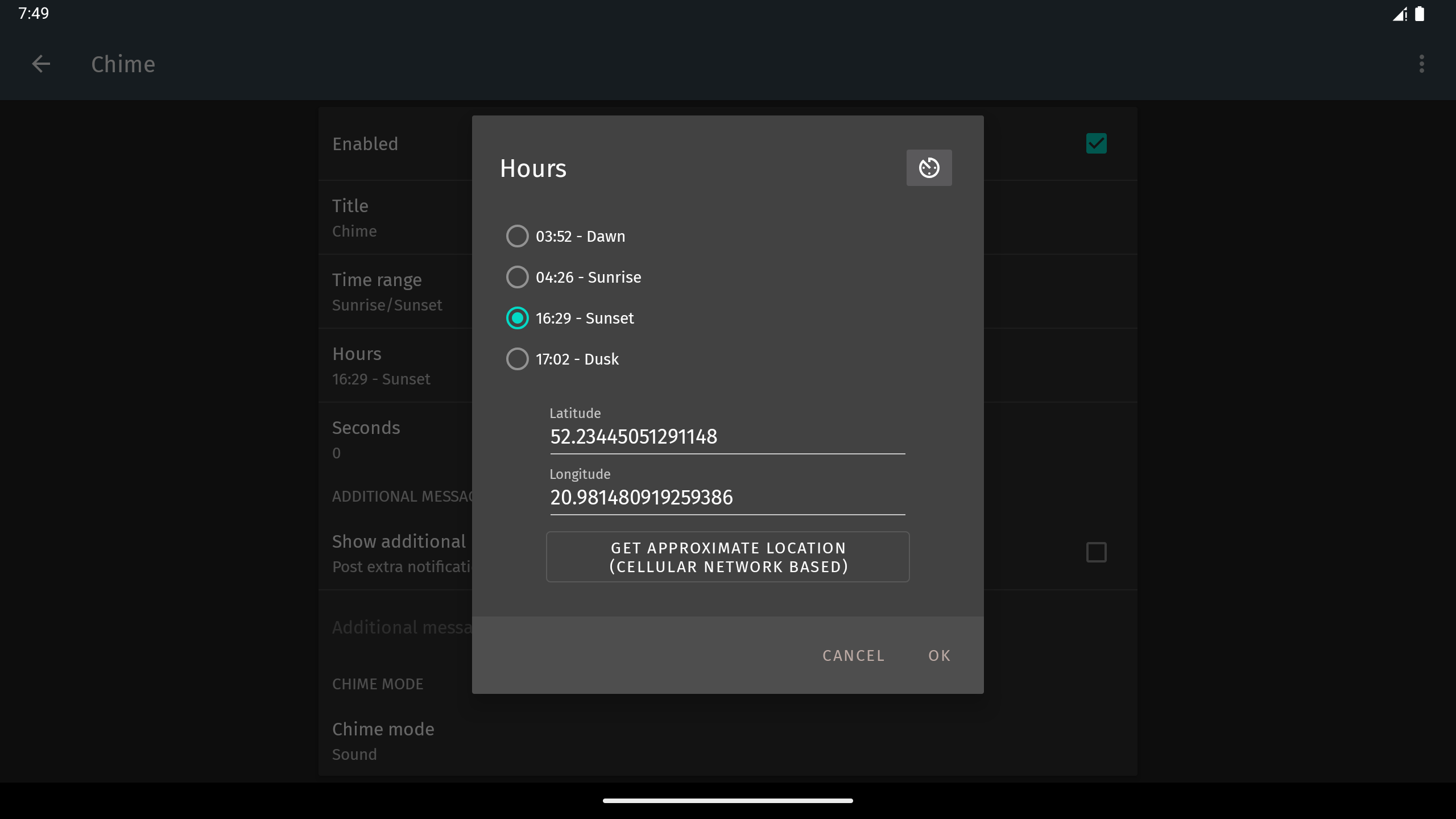Tap the battery status icon

pos(1420,14)
